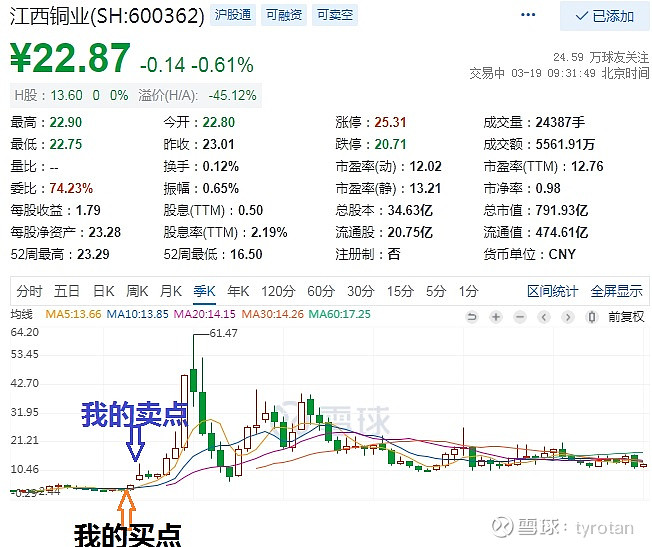Click the 可融资 tag badge

tap(284, 16)
